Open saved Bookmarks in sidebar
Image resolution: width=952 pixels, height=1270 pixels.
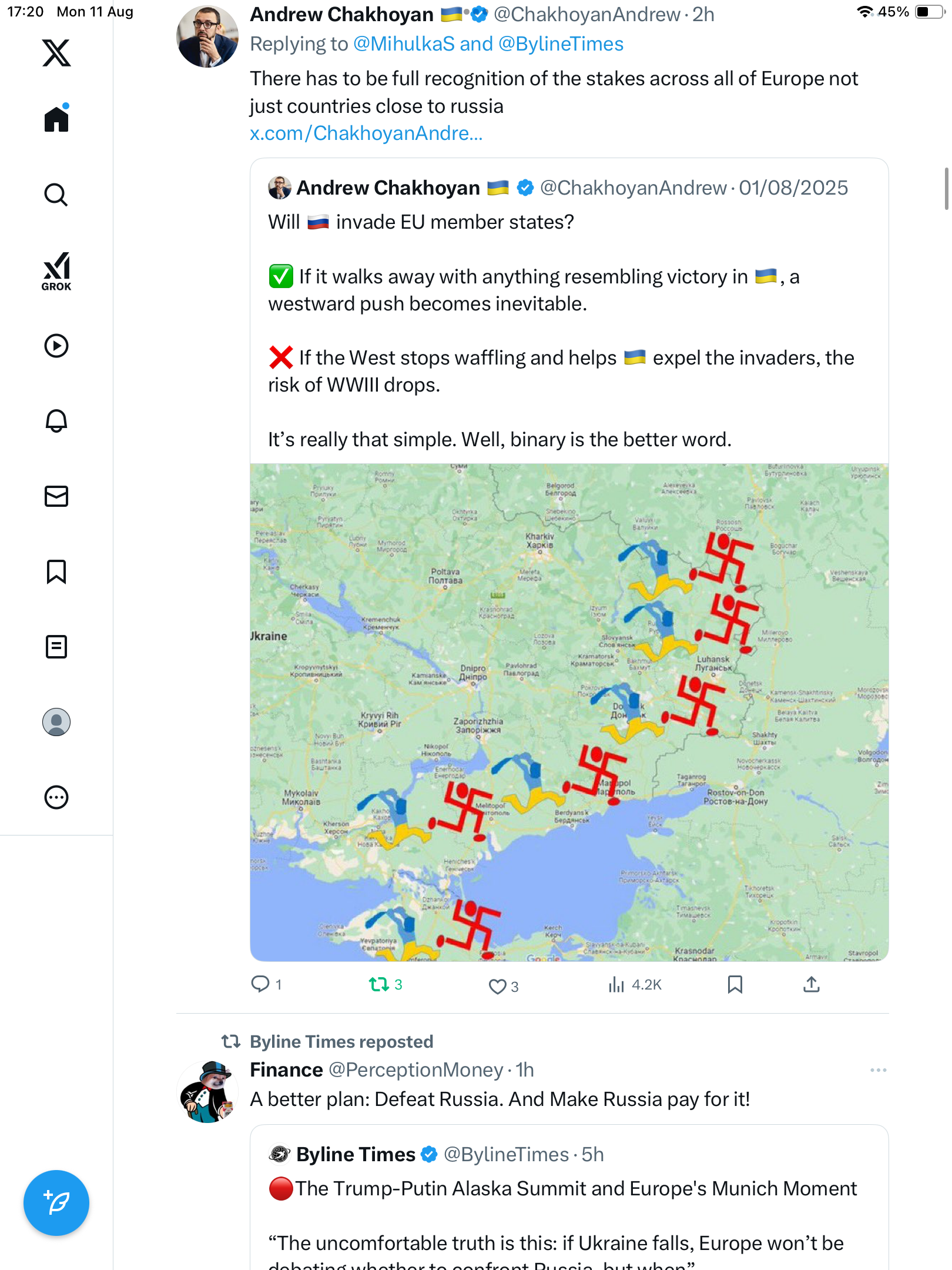click(x=56, y=571)
